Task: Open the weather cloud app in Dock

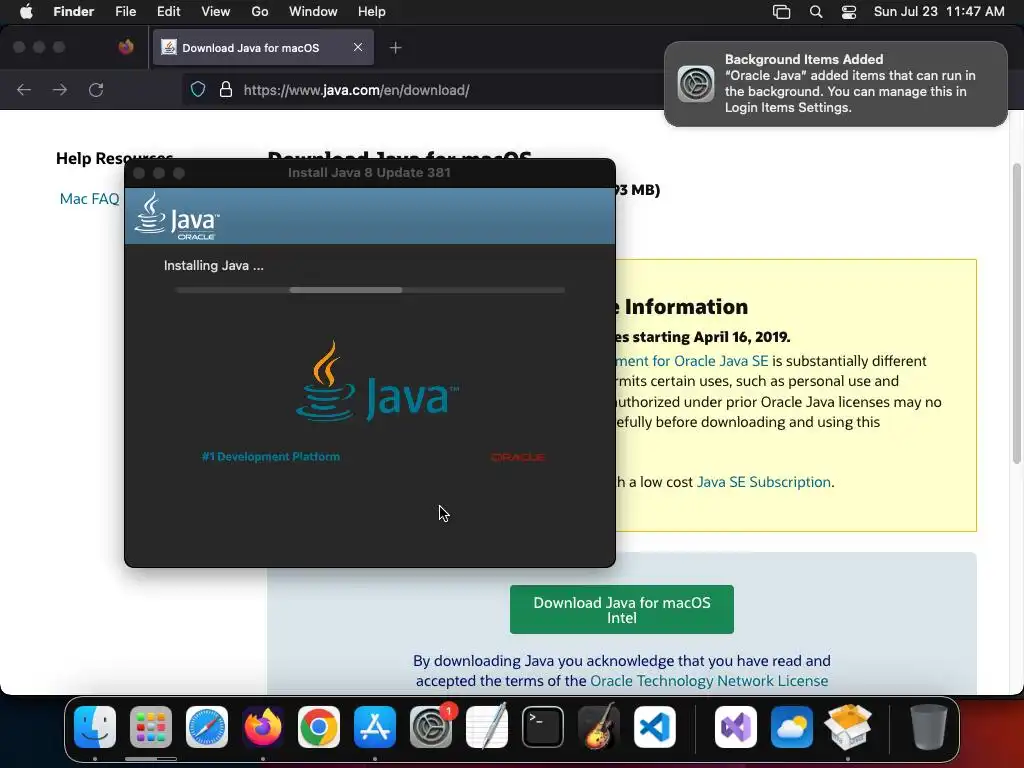Action: click(792, 727)
